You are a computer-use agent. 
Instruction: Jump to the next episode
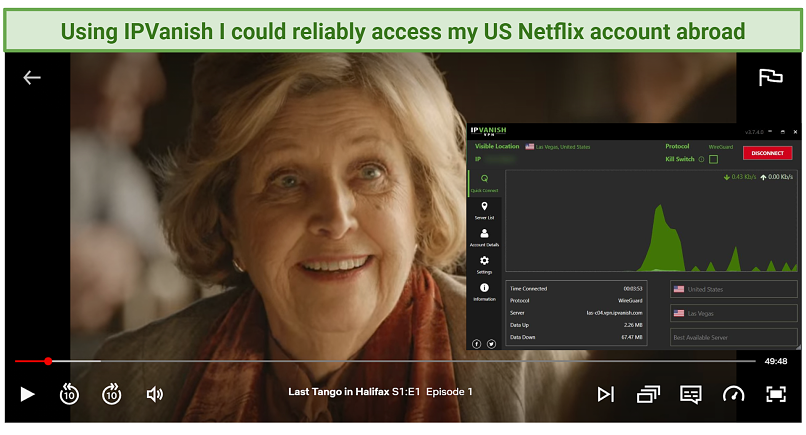tap(606, 394)
